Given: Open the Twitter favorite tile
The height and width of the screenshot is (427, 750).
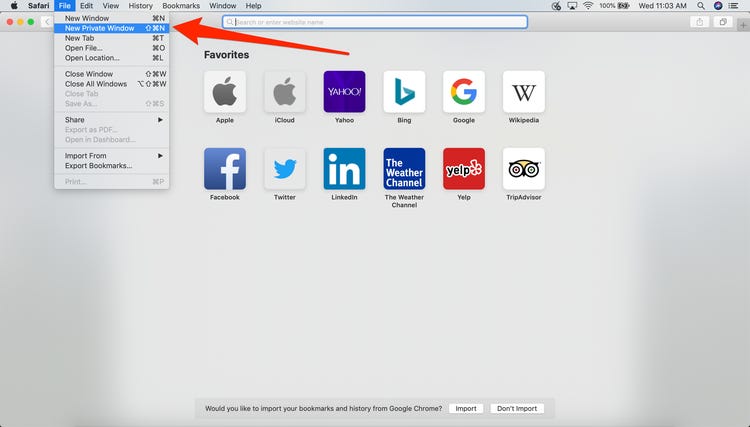Looking at the screenshot, I should (285, 169).
